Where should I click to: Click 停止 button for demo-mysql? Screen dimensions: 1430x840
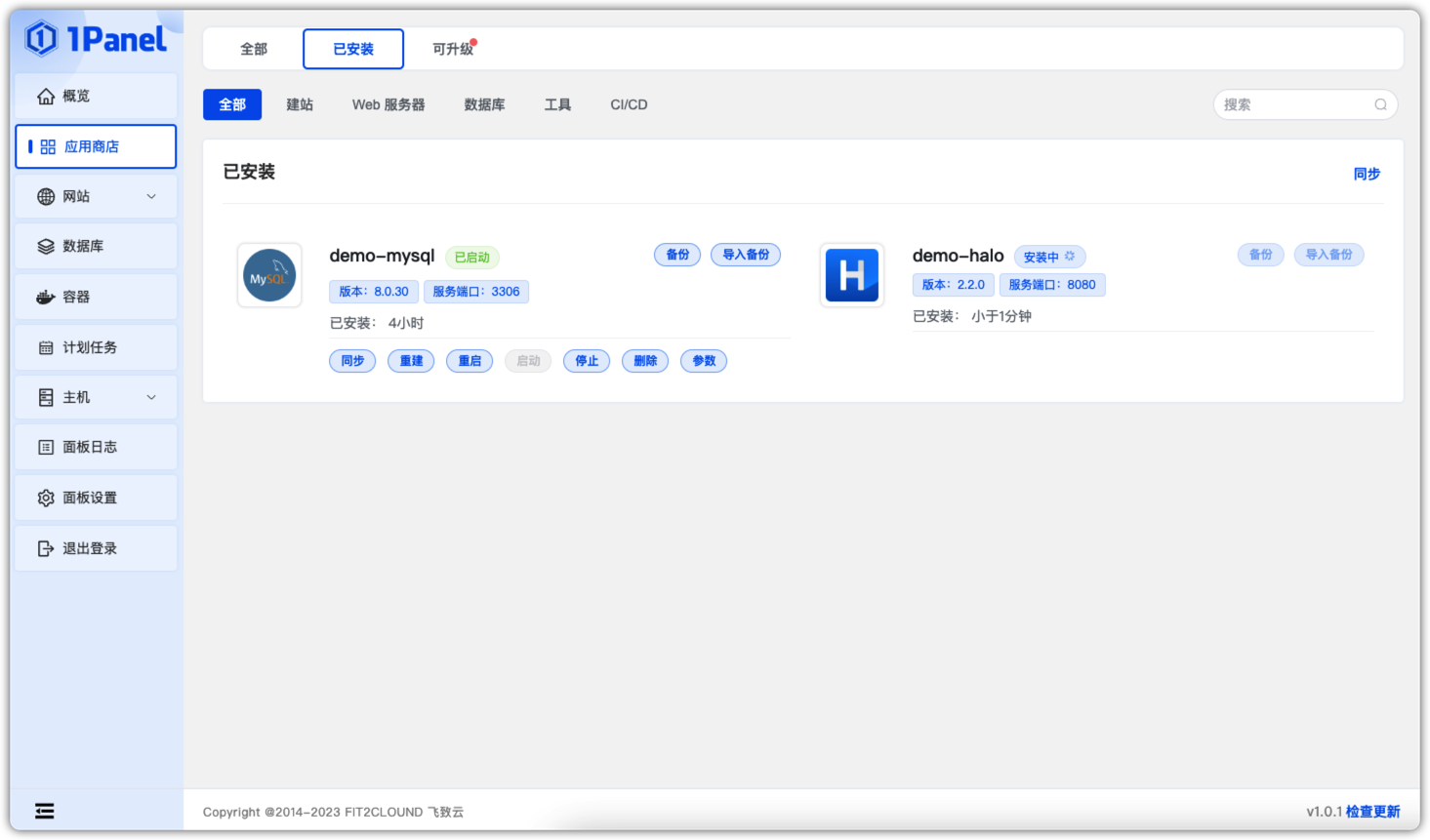(587, 361)
